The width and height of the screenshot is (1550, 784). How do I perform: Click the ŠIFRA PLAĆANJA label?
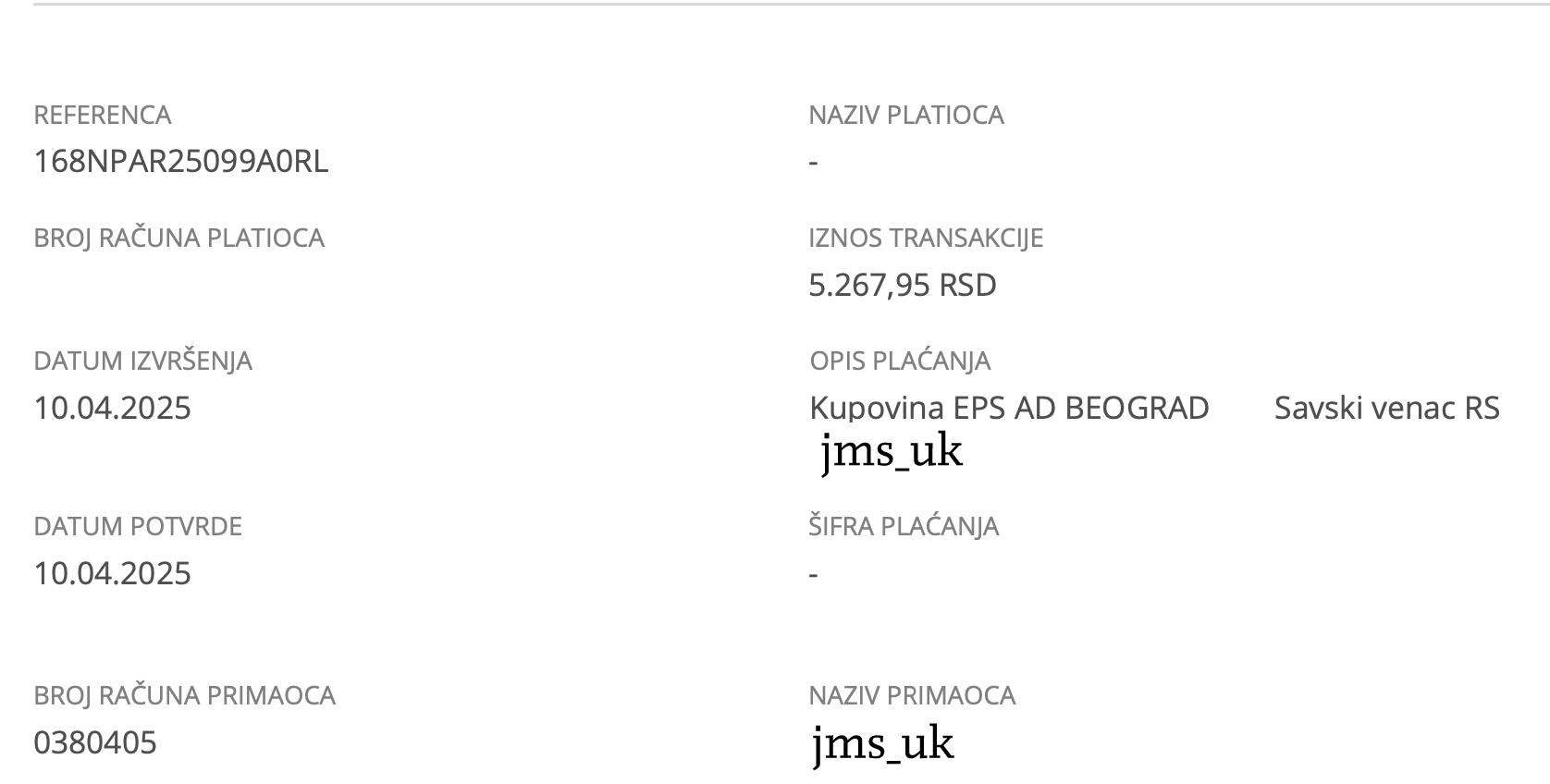(x=904, y=526)
